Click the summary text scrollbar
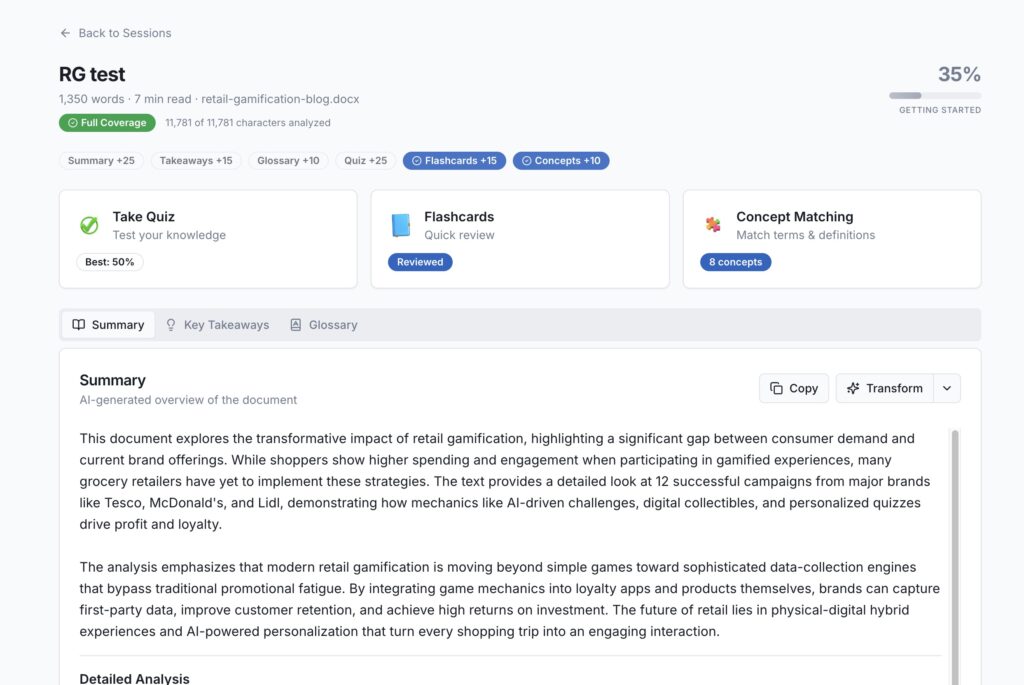 [x=954, y=550]
